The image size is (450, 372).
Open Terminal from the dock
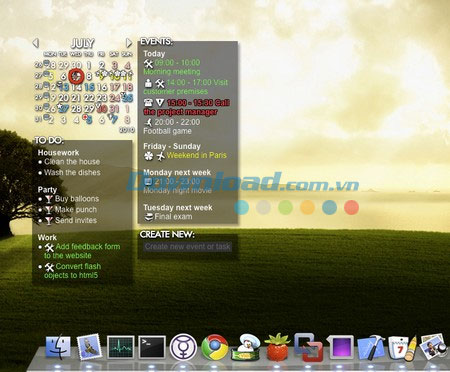(x=152, y=347)
